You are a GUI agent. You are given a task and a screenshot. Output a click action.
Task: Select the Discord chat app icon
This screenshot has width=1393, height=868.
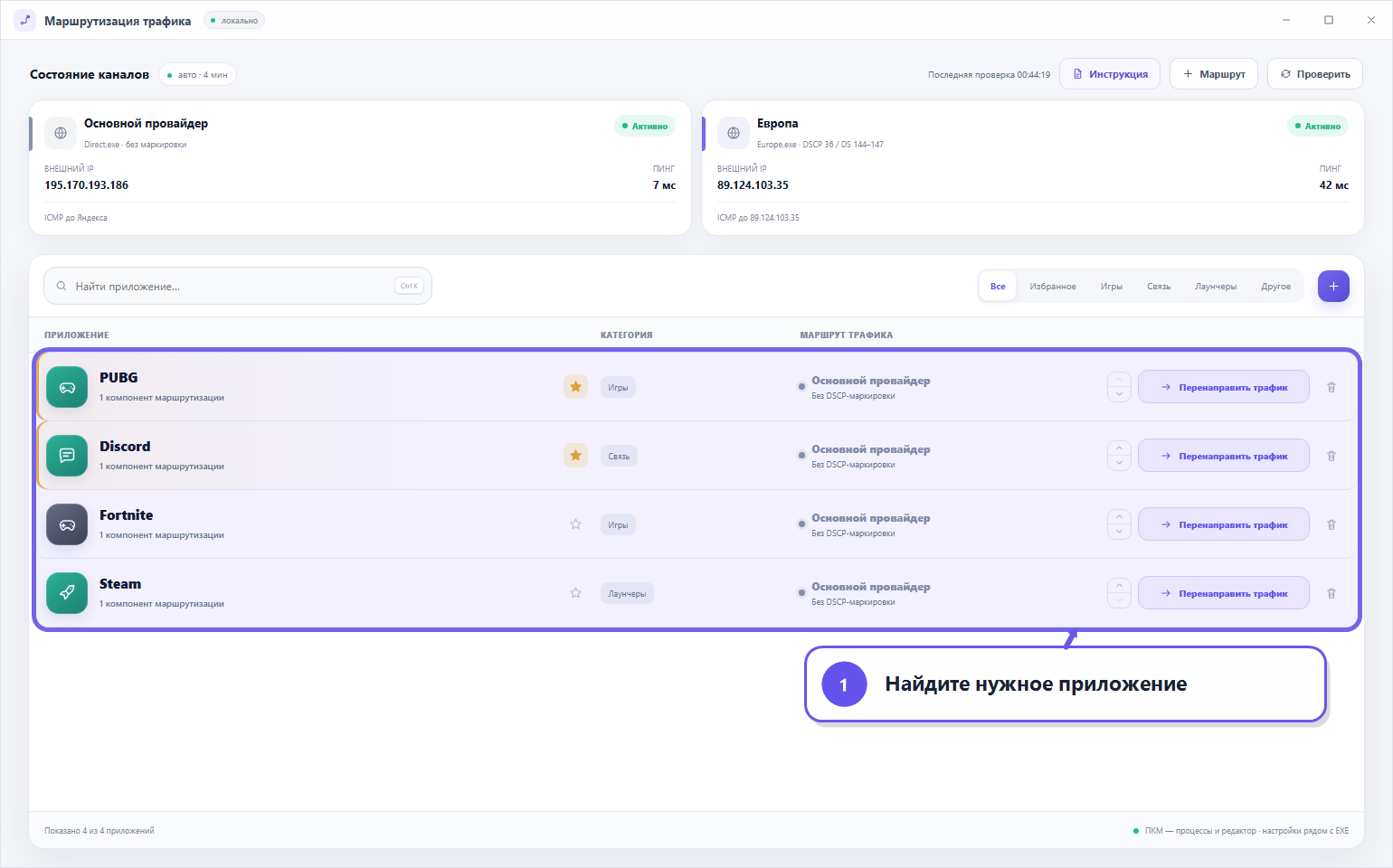tap(67, 456)
